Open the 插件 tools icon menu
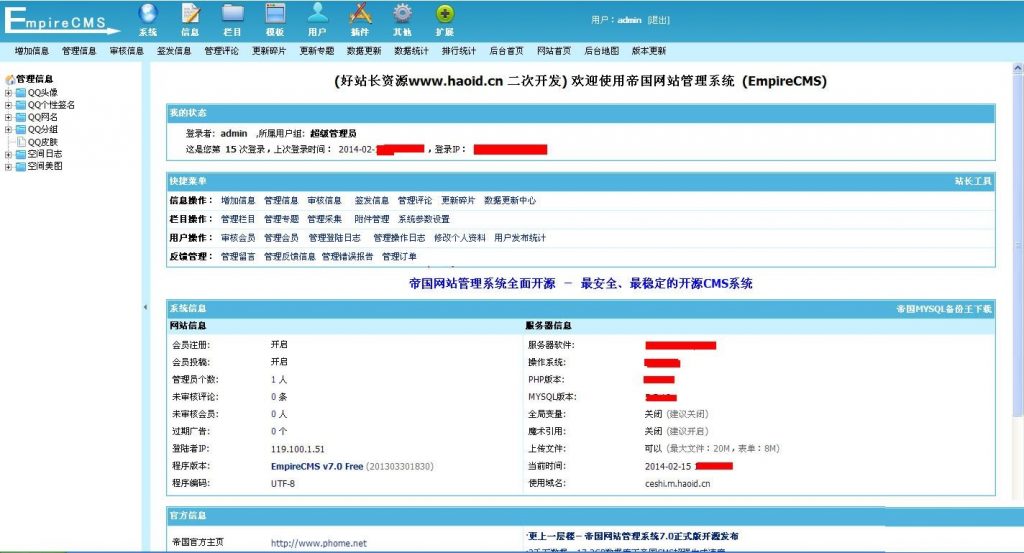 tap(360, 20)
